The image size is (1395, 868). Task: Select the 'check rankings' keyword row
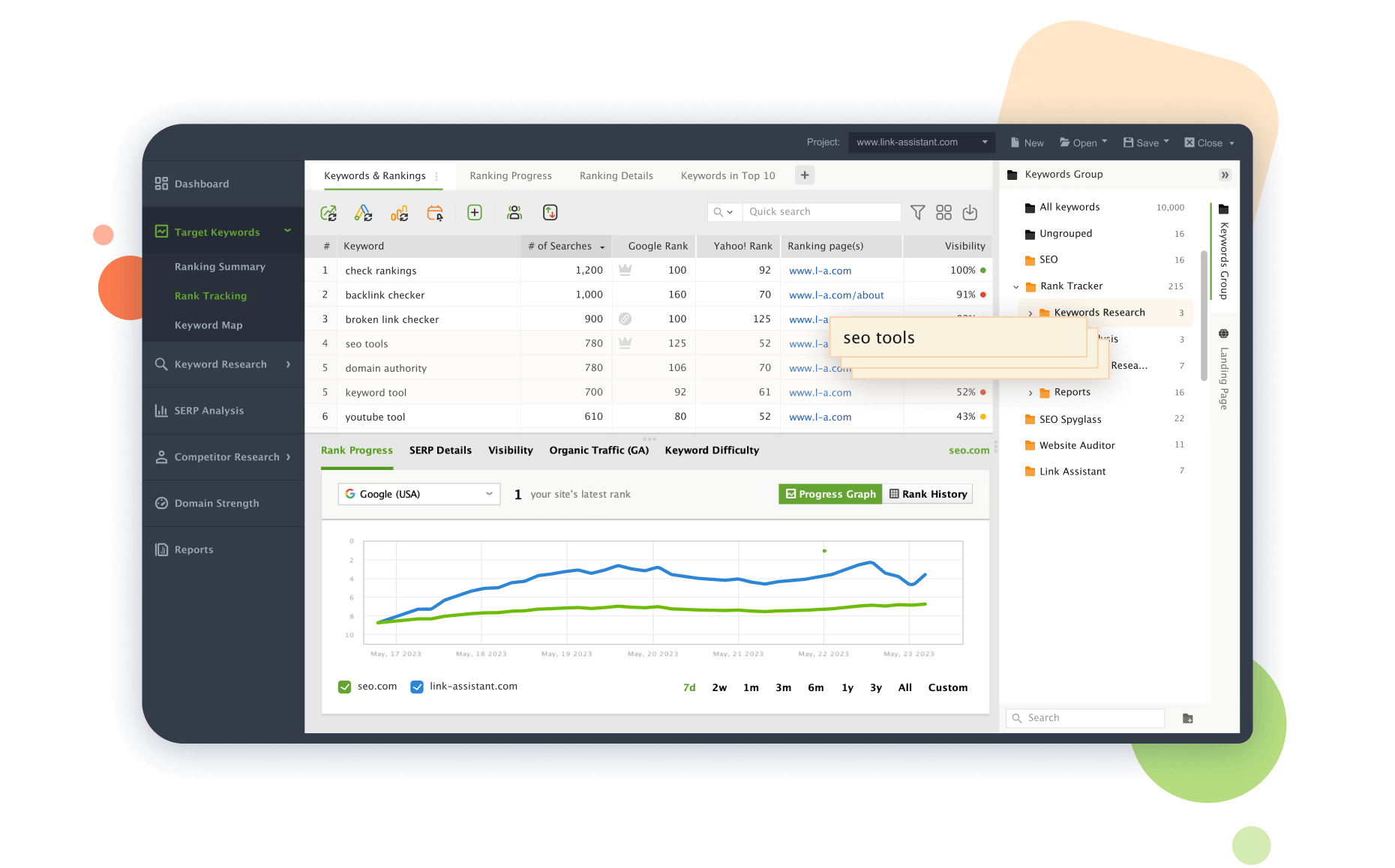(x=649, y=271)
